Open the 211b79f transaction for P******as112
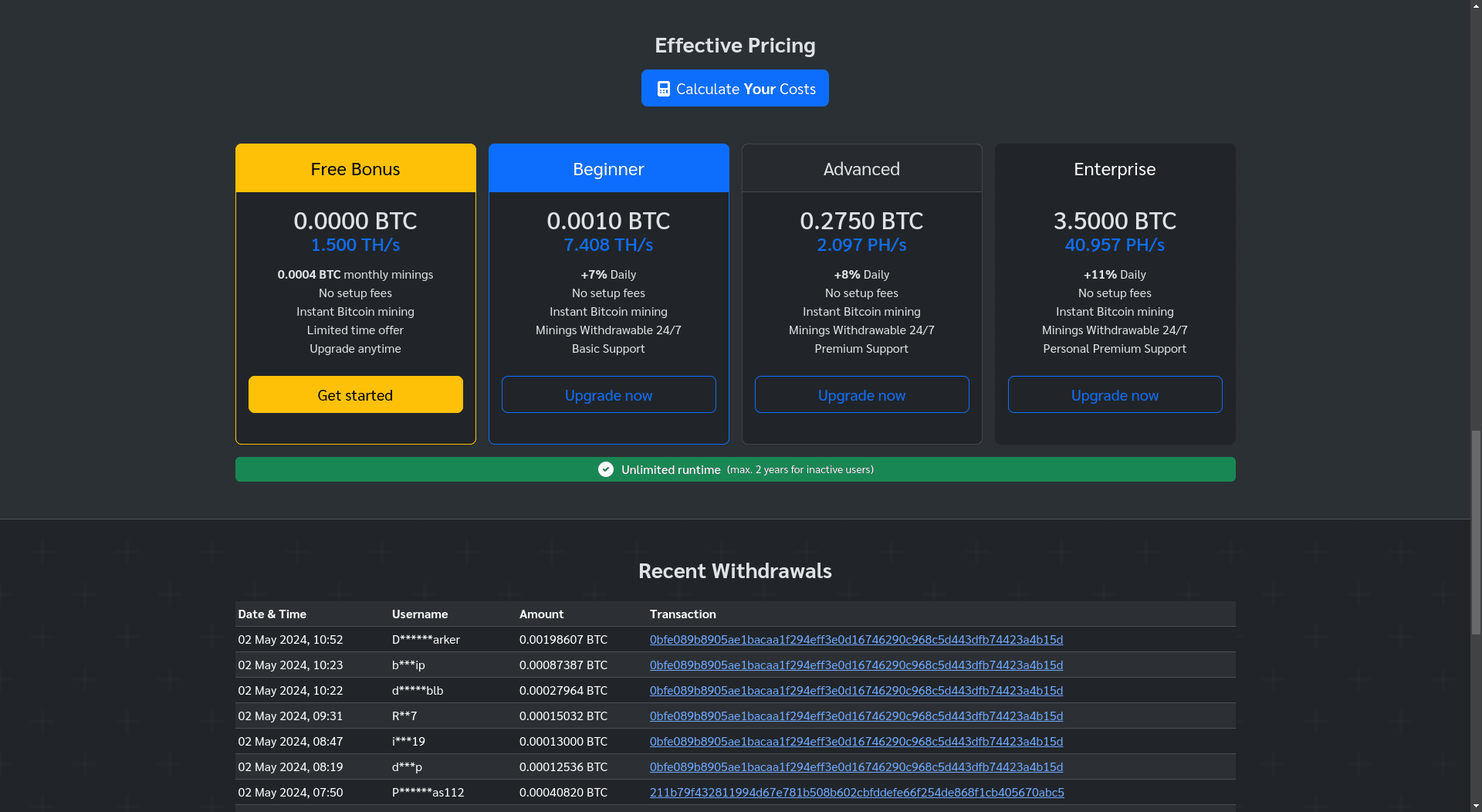 coord(857,792)
